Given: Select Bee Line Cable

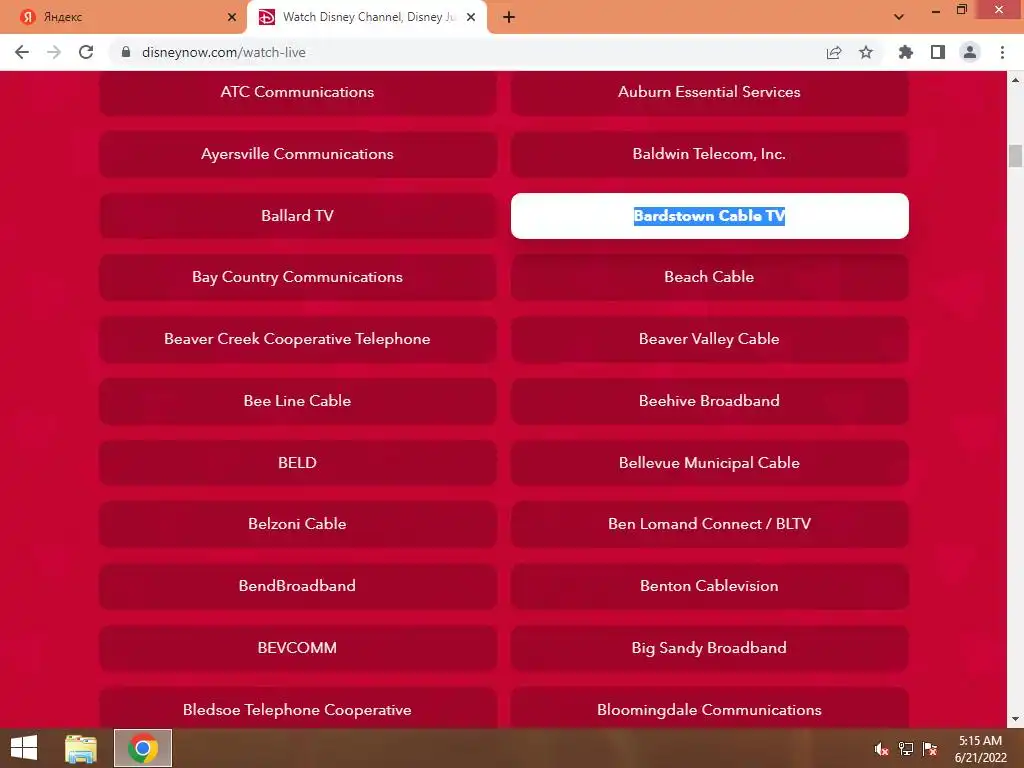Looking at the screenshot, I should tap(298, 401).
